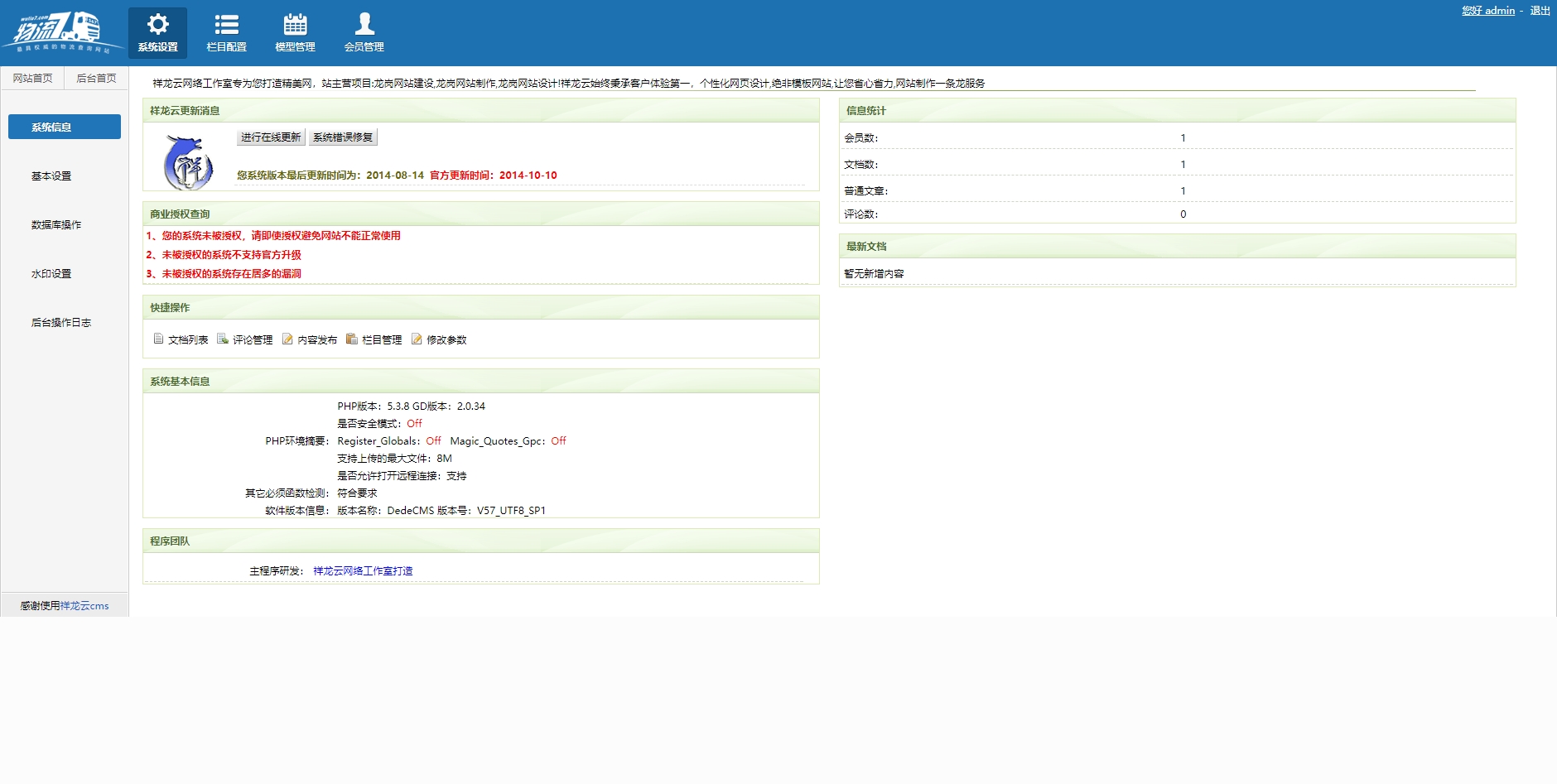Switch to the 网站首页 tab
1557x784 pixels.
point(32,78)
